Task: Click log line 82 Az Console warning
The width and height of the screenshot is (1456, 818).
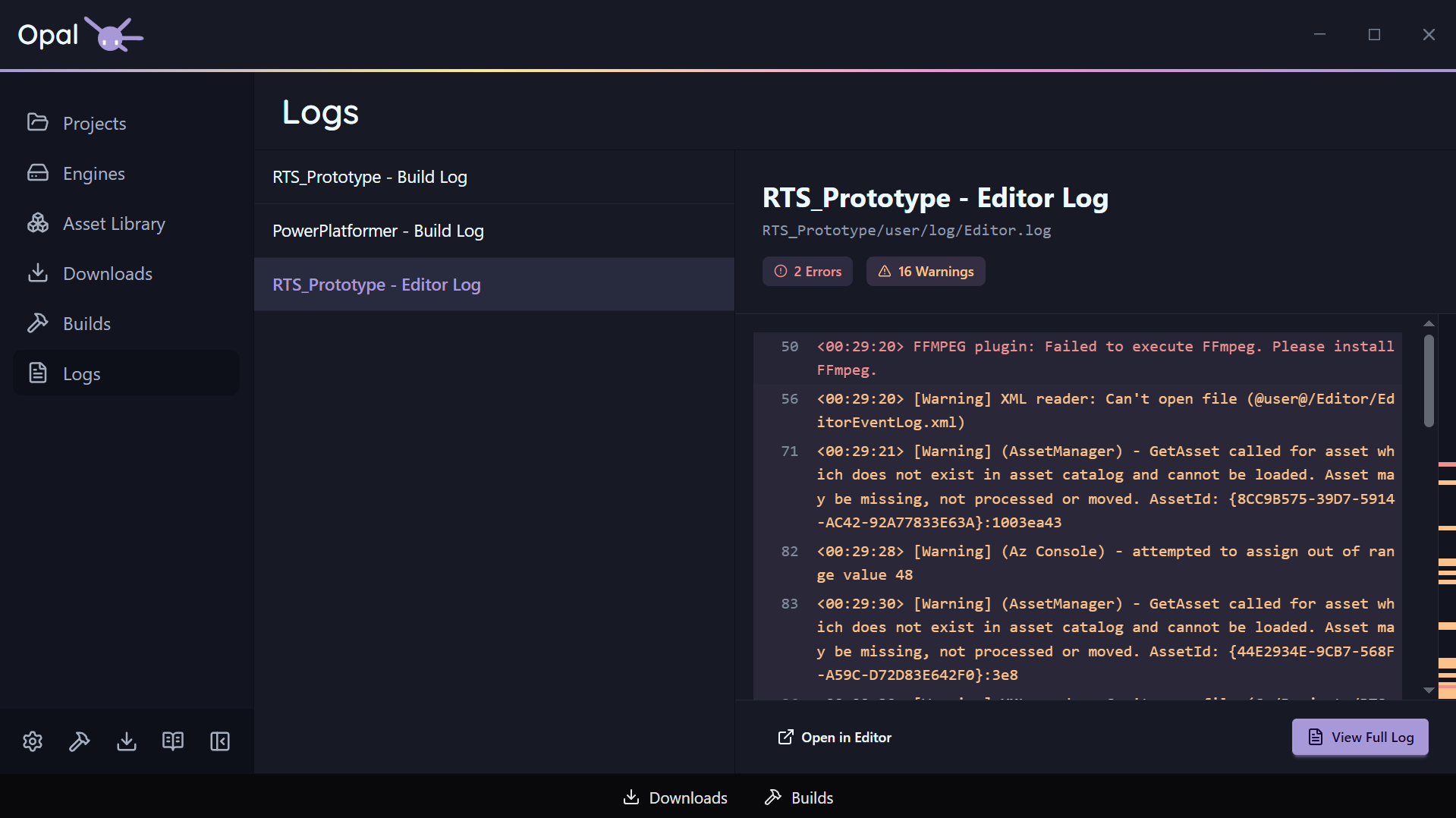Action: (1077, 563)
